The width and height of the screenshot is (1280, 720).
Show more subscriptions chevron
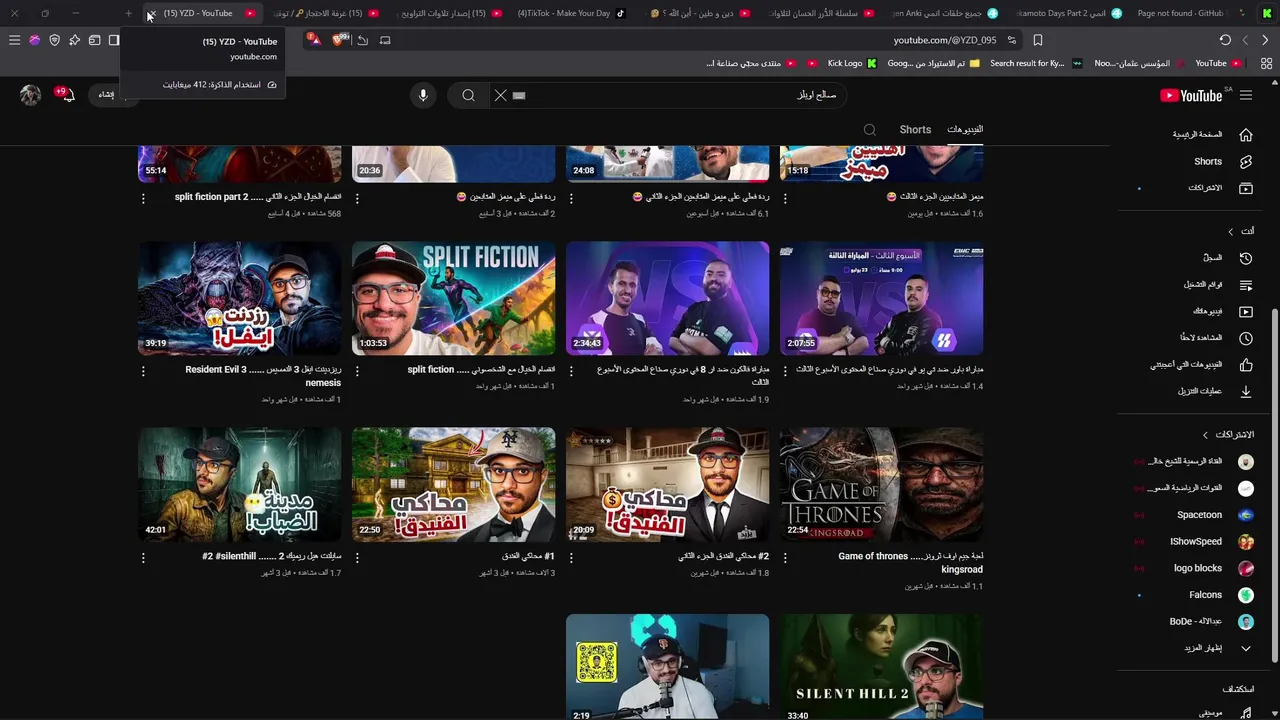(1246, 648)
